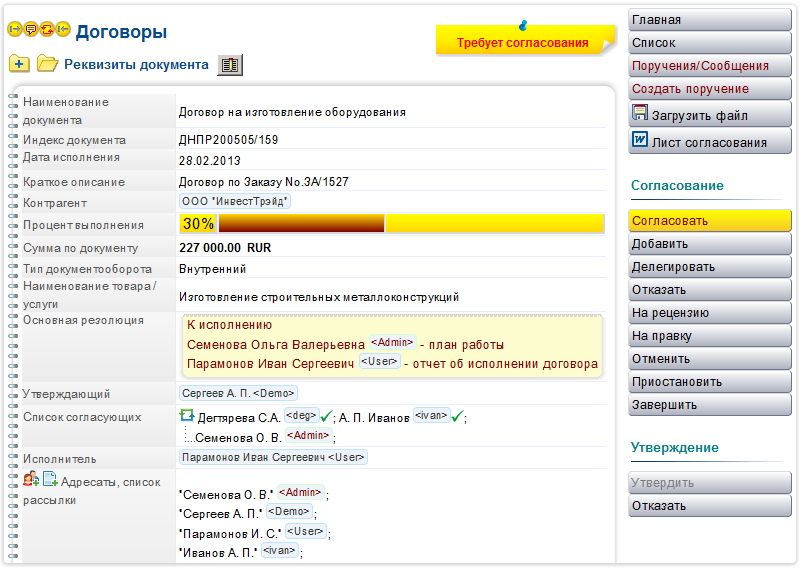Click the Внутренний document flow value

[212, 269]
